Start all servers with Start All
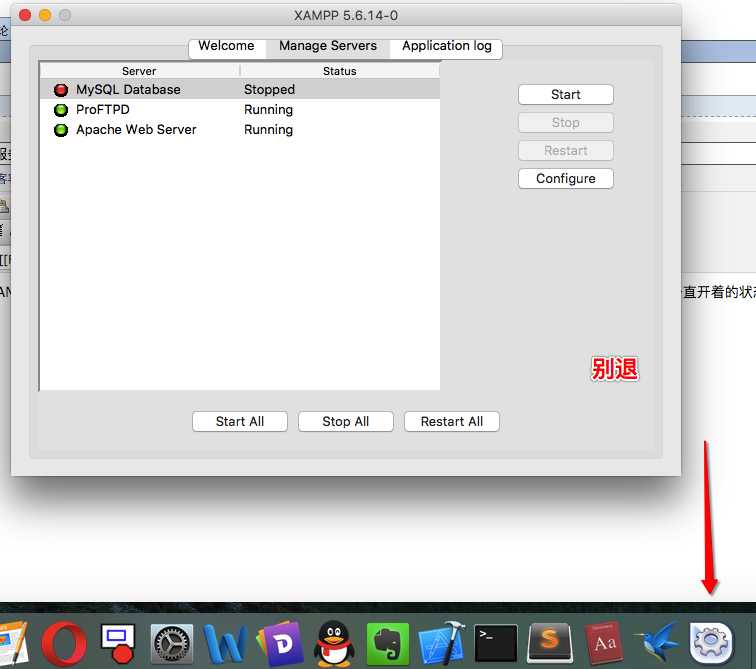756x669 pixels. click(x=240, y=421)
